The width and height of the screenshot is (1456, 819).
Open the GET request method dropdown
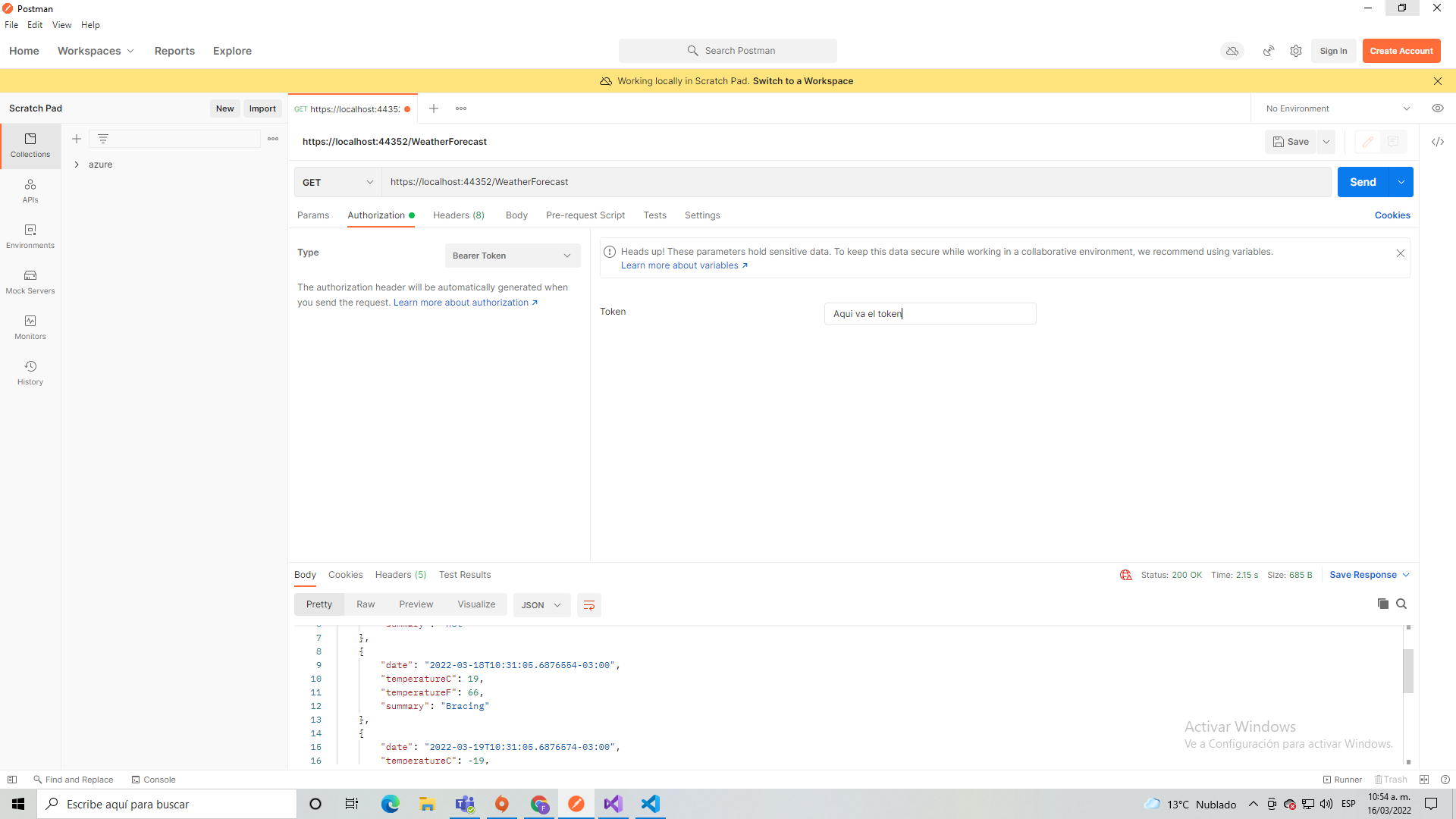pos(337,182)
